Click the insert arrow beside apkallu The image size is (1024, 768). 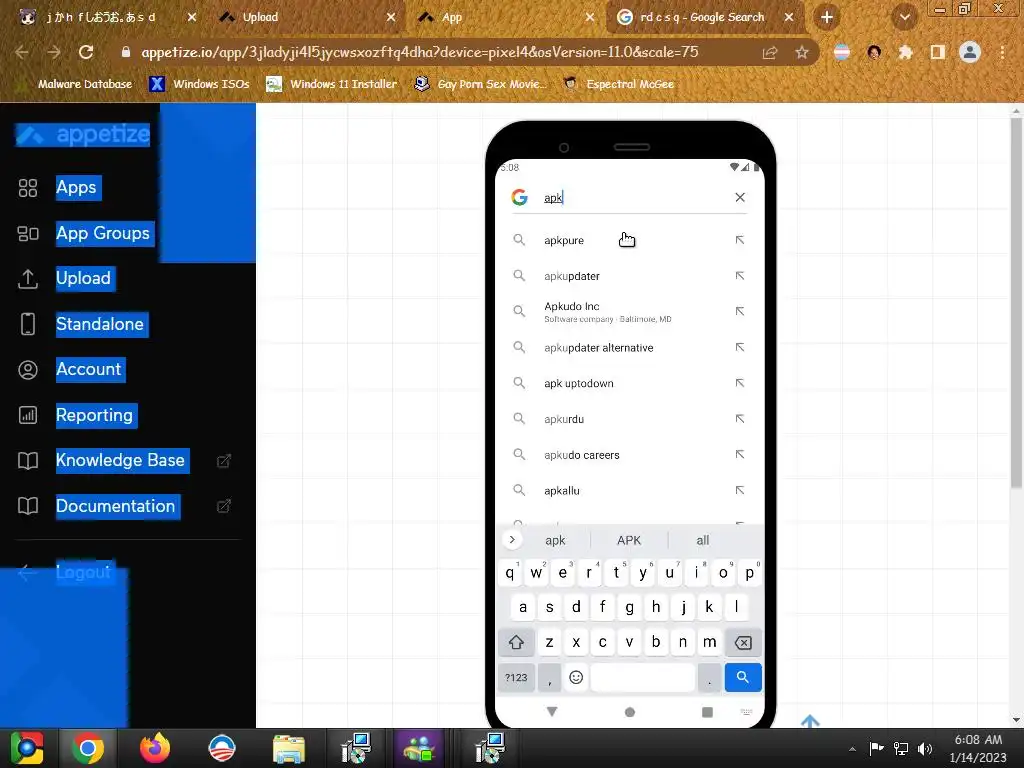click(x=740, y=490)
